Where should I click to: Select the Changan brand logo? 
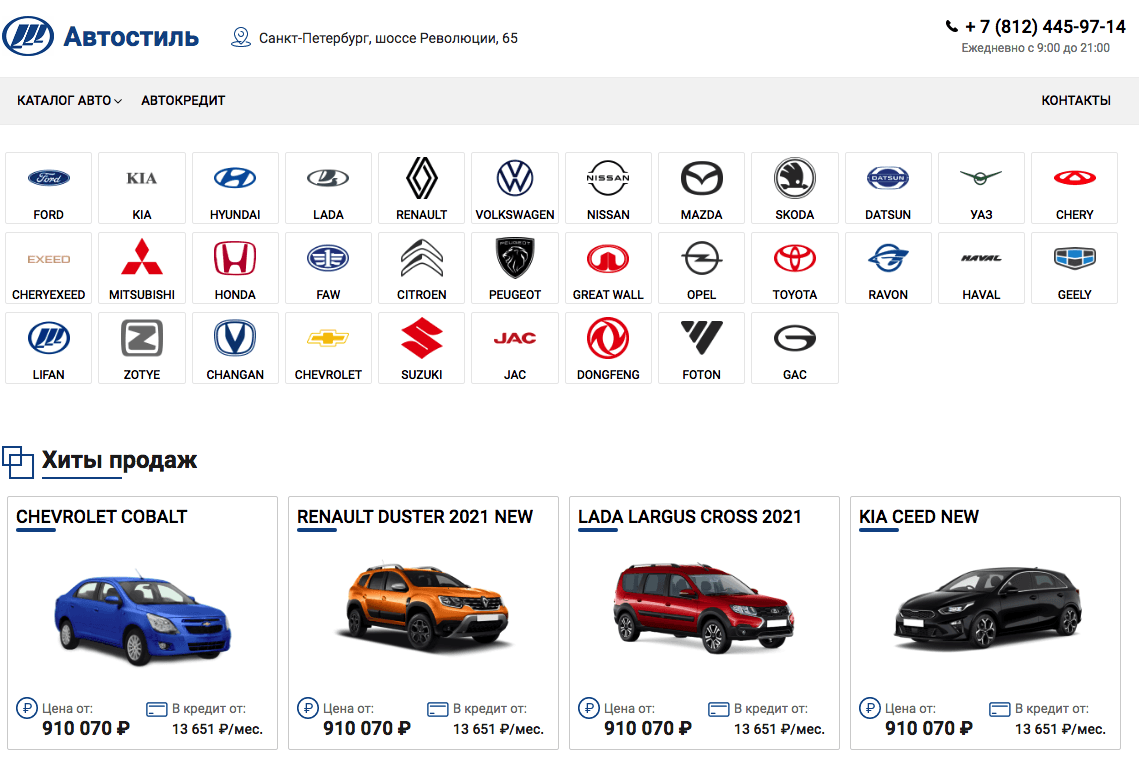[235, 338]
